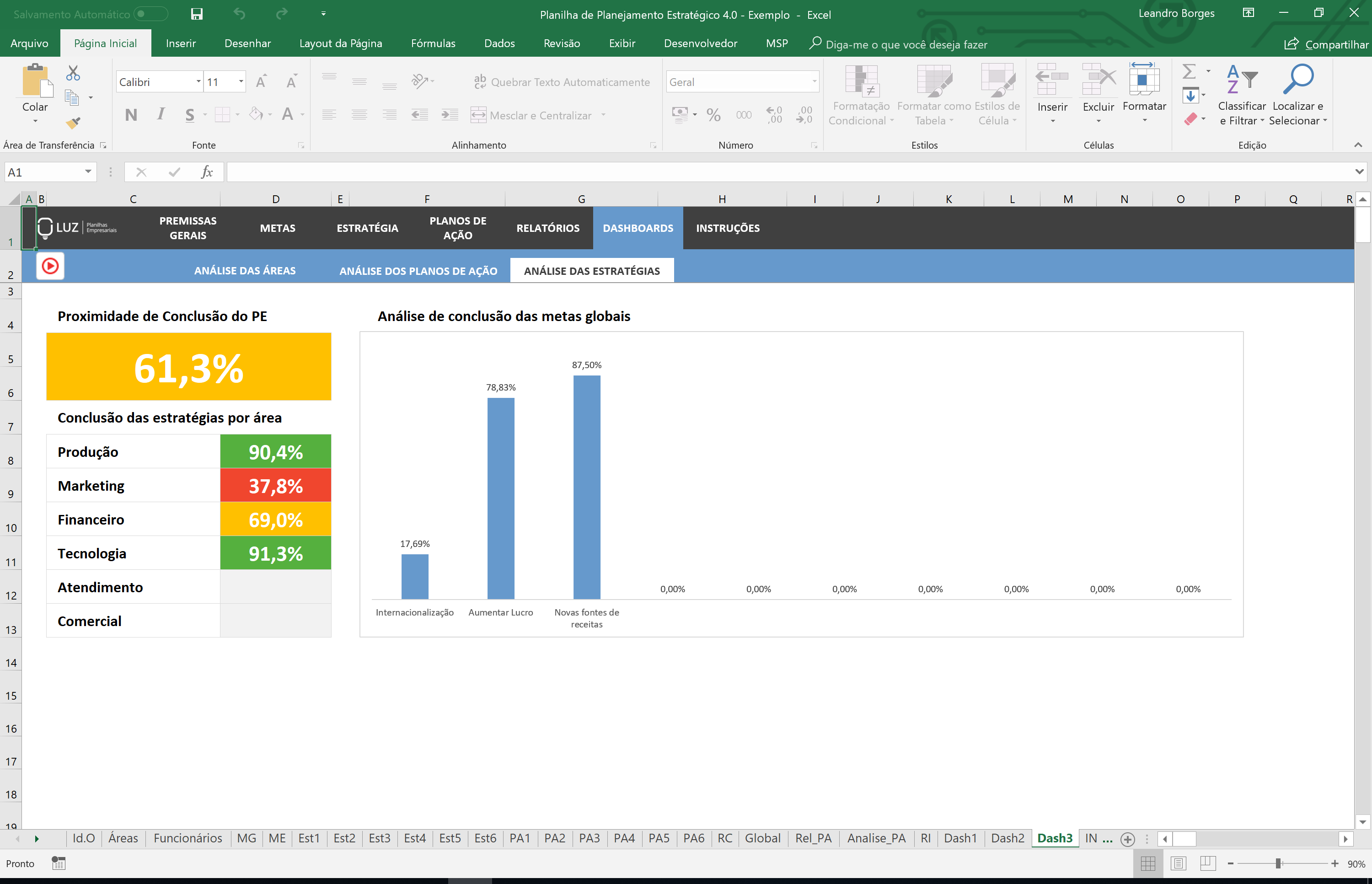Click the AutoSum sigma icon
Viewport: 1372px width, 884px height.
pos(1190,71)
